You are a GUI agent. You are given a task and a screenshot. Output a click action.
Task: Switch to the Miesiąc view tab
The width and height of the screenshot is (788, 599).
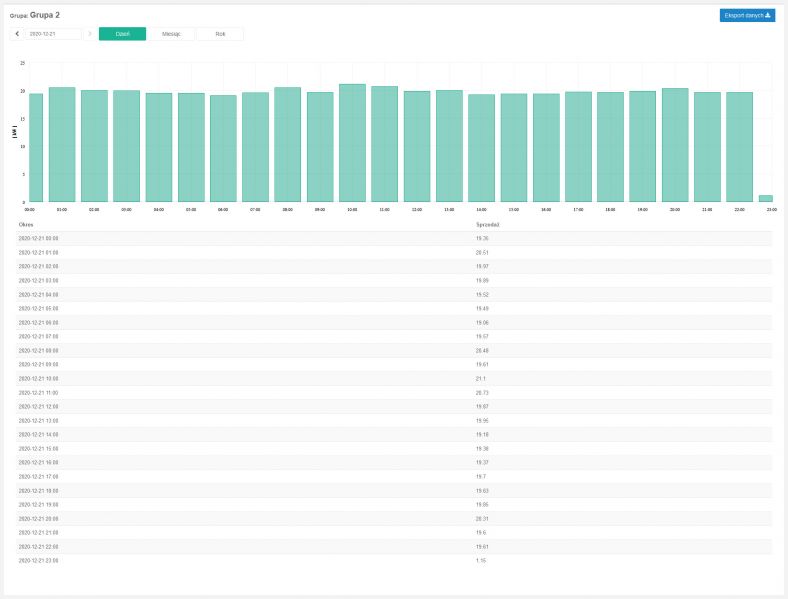click(170, 34)
